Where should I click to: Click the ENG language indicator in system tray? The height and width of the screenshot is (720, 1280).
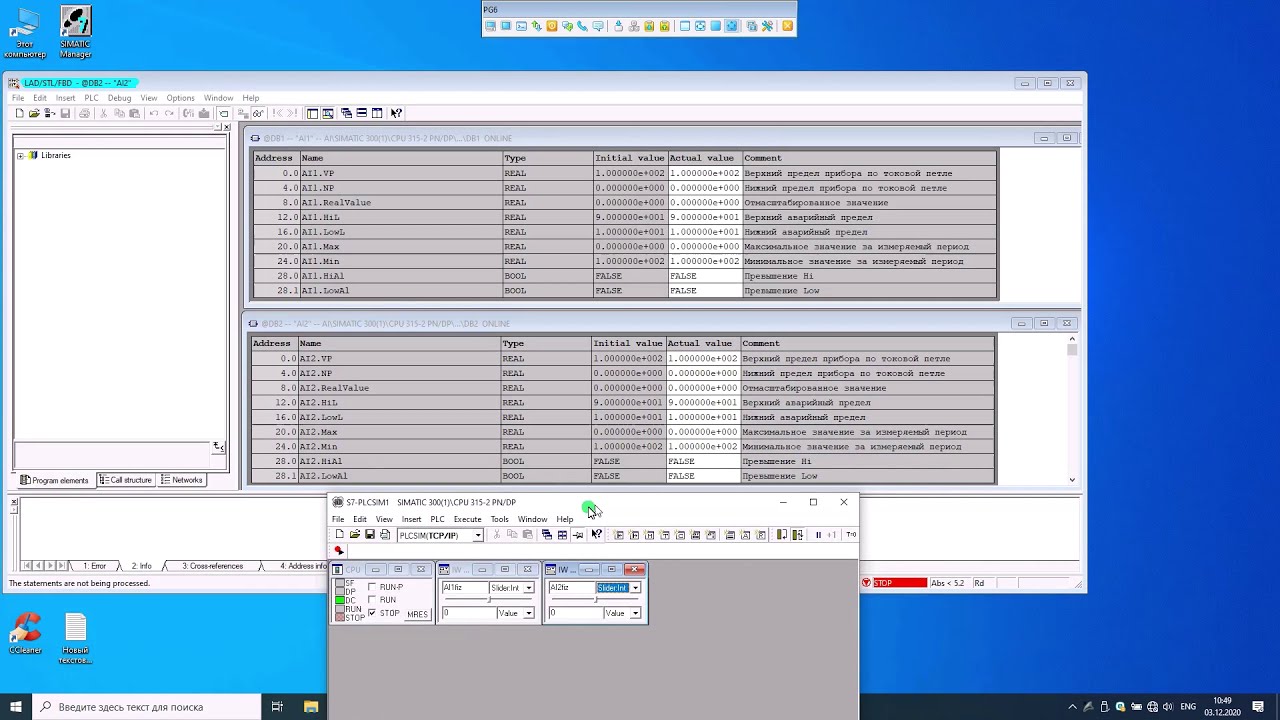point(1189,707)
